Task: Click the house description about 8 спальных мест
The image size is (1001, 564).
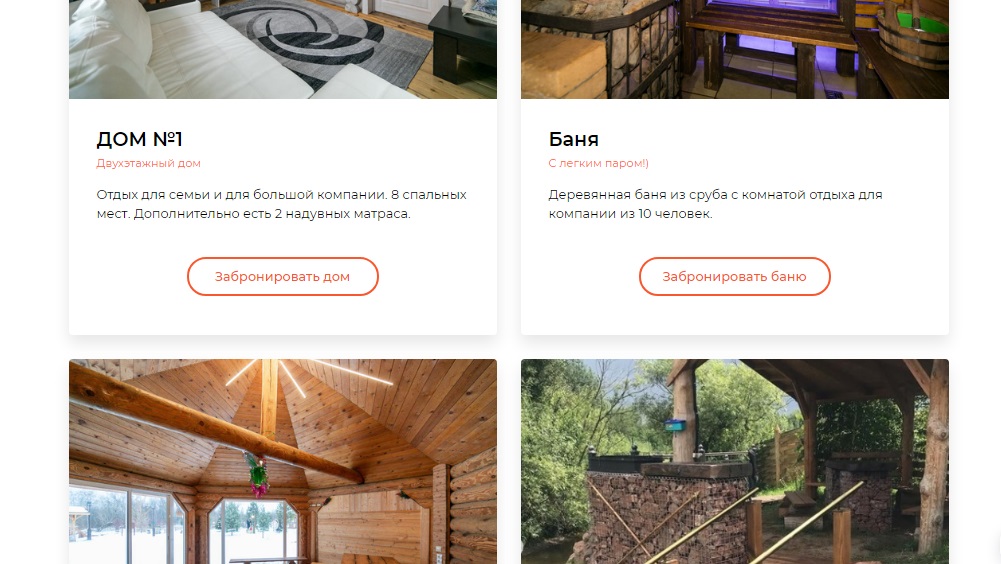Action: pos(282,204)
